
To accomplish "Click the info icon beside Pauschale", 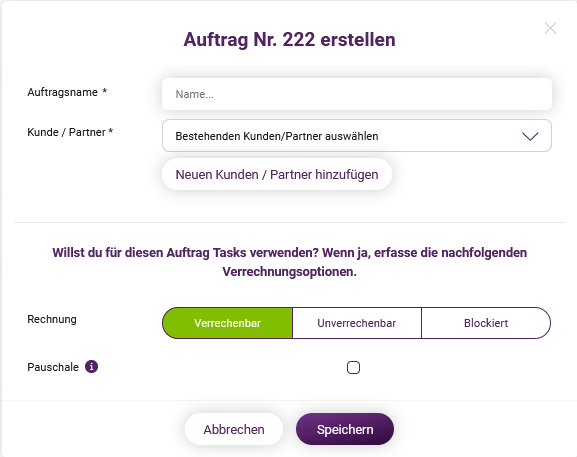I will pyautogui.click(x=92, y=366).
